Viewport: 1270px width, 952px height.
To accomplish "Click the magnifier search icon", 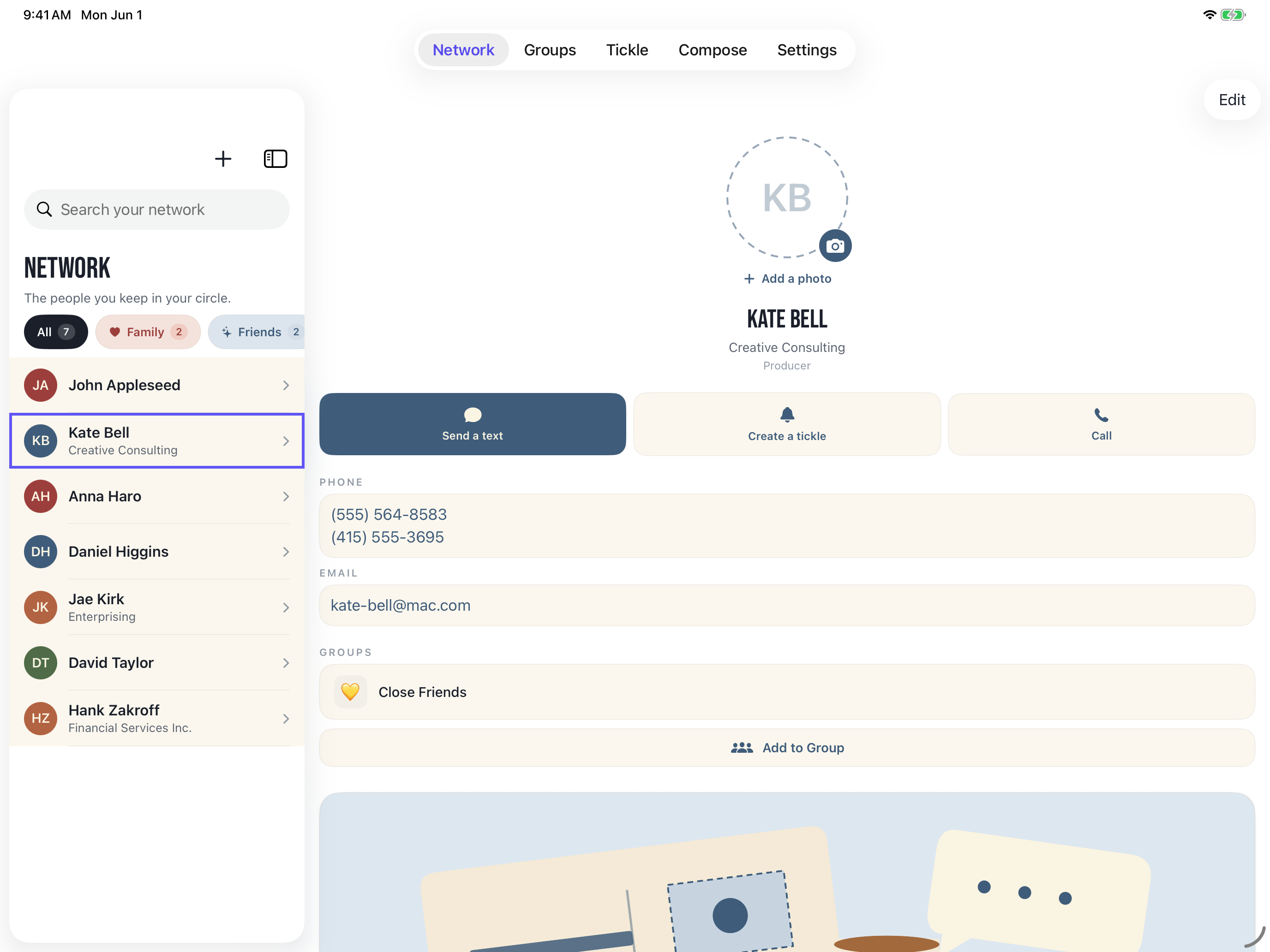I will click(44, 209).
